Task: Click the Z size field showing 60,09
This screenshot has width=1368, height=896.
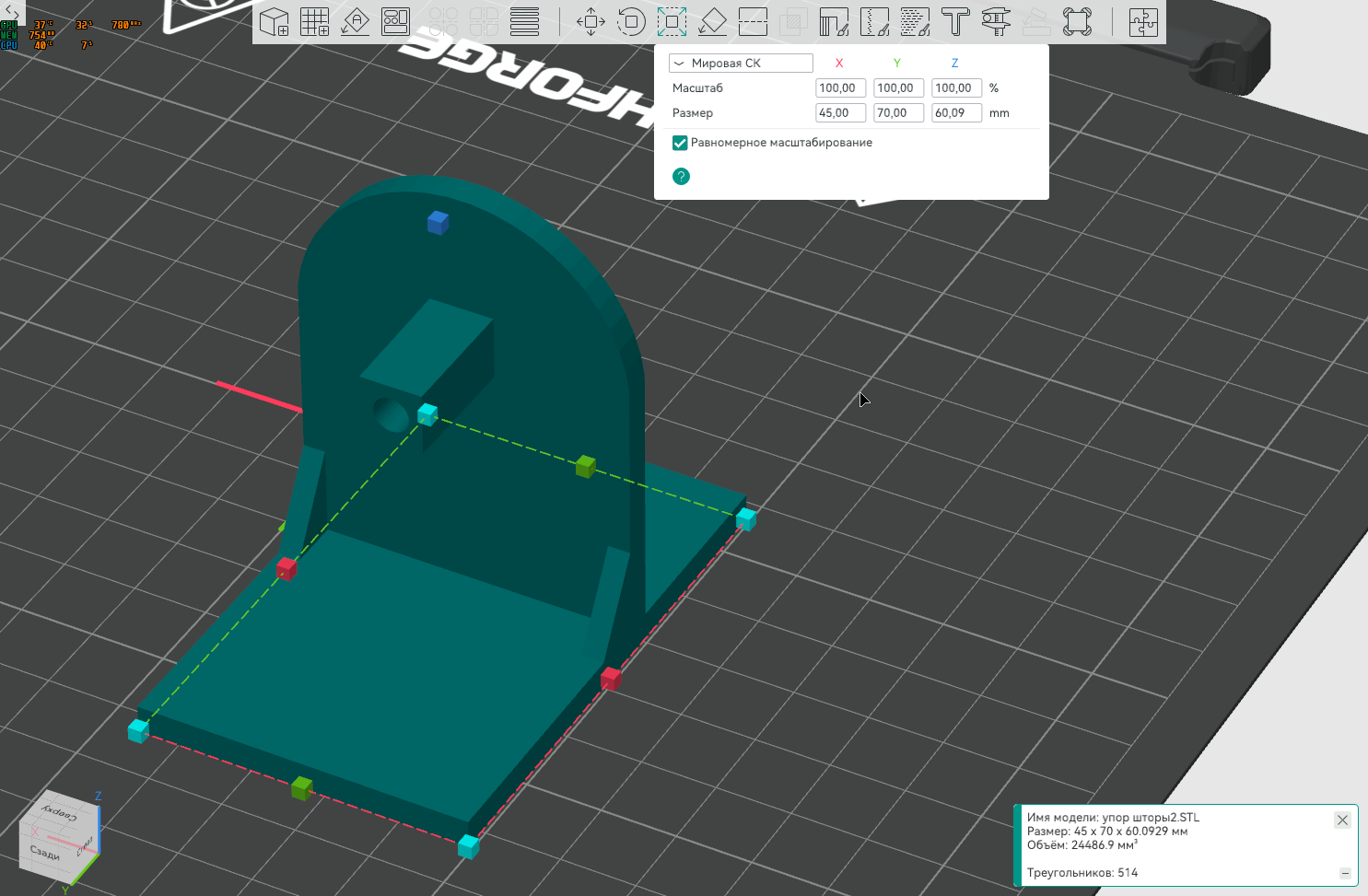Action: tap(956, 113)
